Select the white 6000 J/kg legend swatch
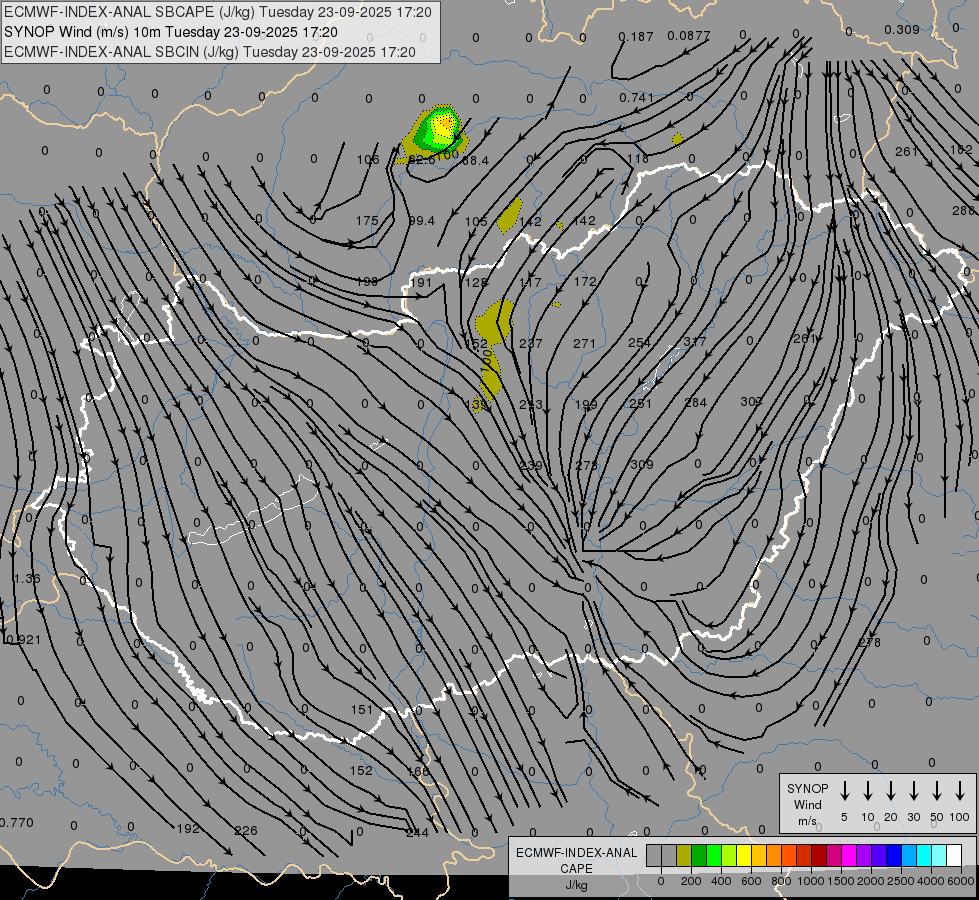 pyautogui.click(x=954, y=856)
